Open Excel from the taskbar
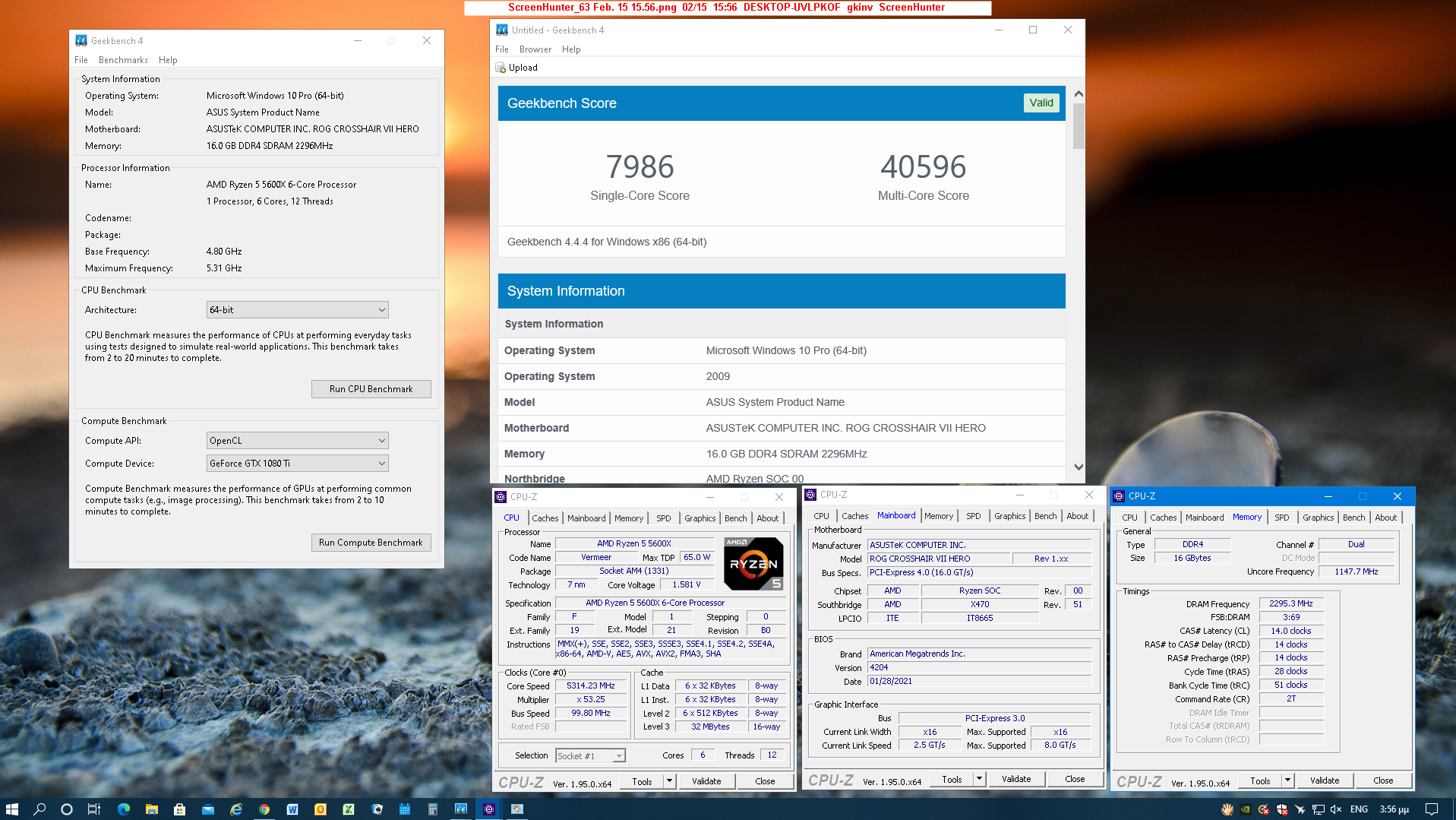The width and height of the screenshot is (1456, 820). (349, 809)
